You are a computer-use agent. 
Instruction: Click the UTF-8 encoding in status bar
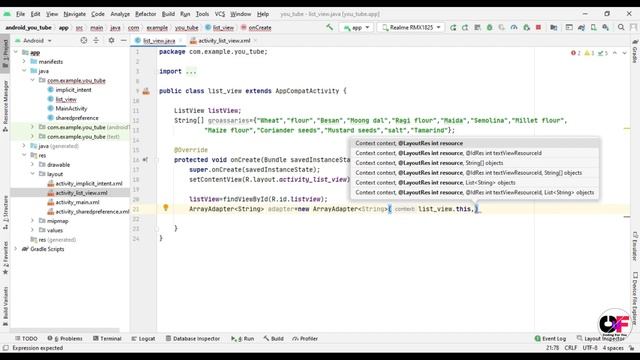590,348
